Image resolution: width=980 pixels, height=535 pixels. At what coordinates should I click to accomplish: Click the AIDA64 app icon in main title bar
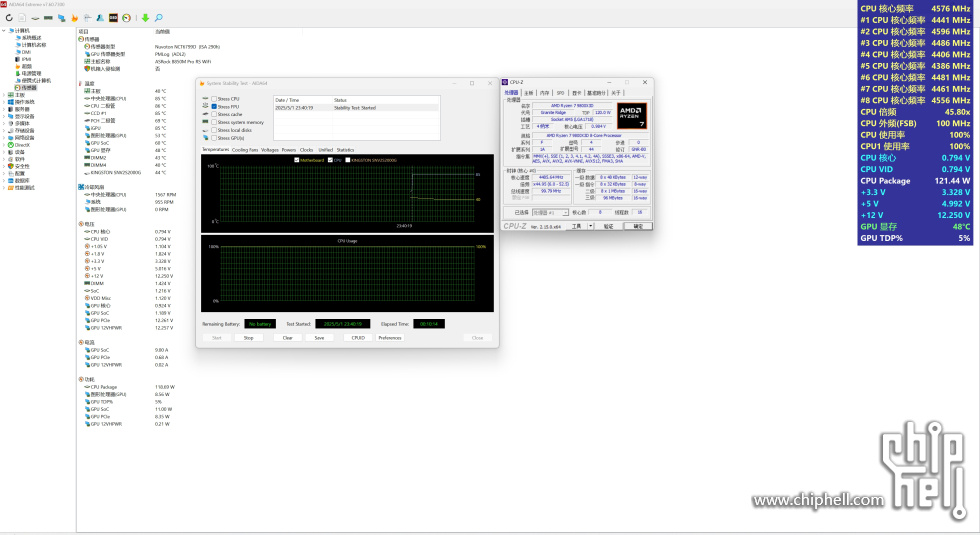[3, 4]
